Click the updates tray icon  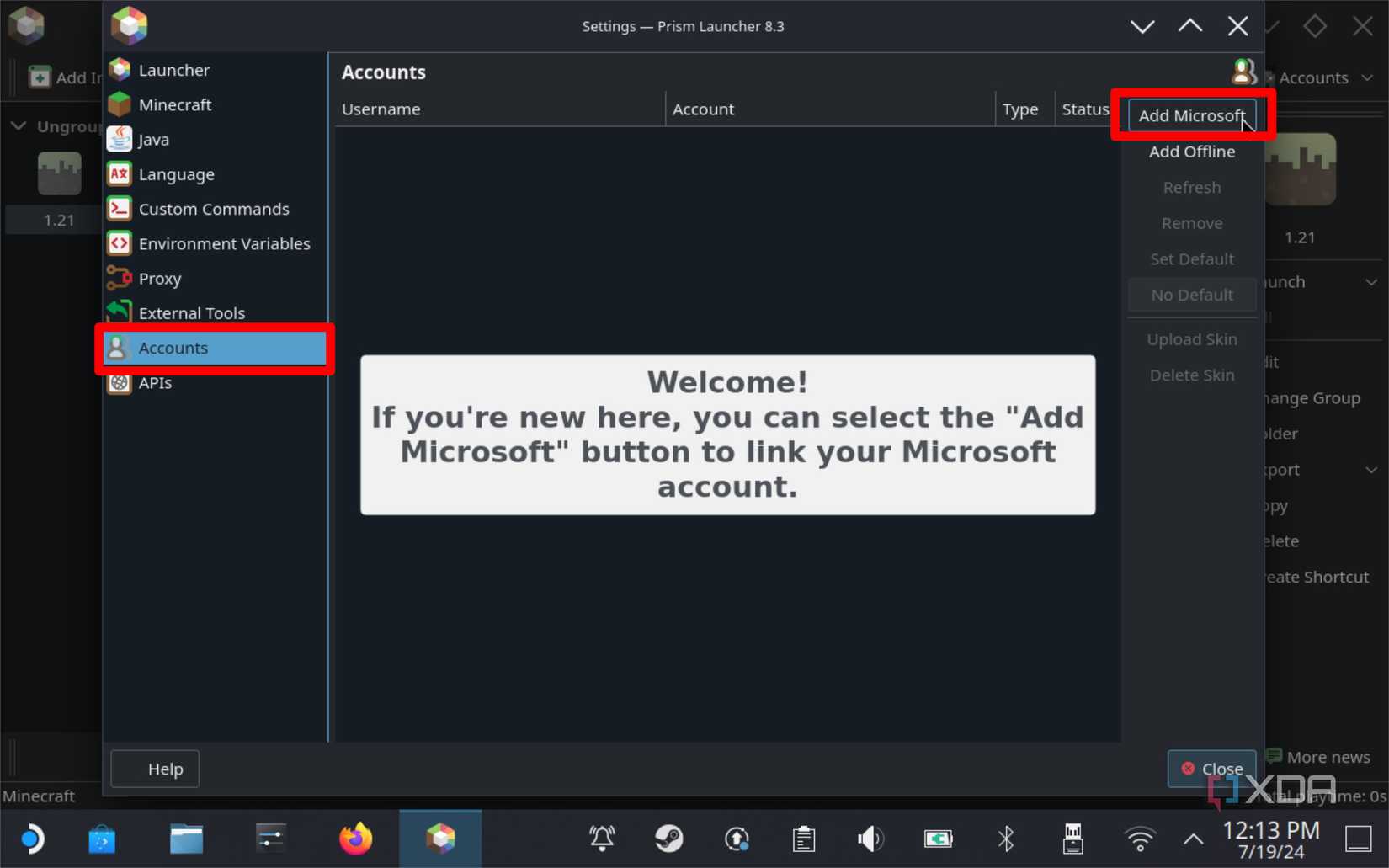[x=737, y=839]
